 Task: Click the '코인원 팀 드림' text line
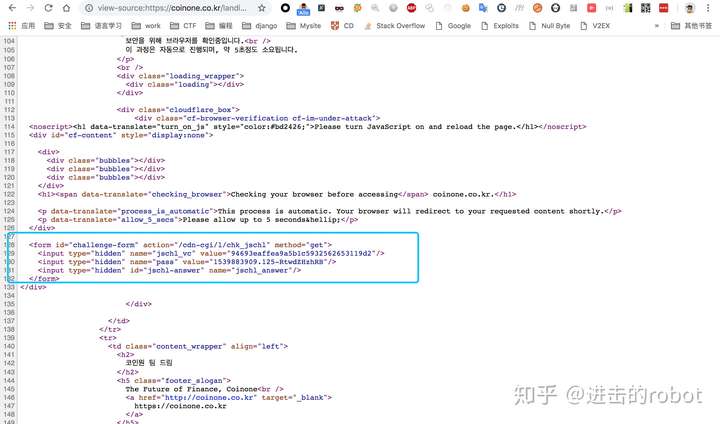(149, 363)
